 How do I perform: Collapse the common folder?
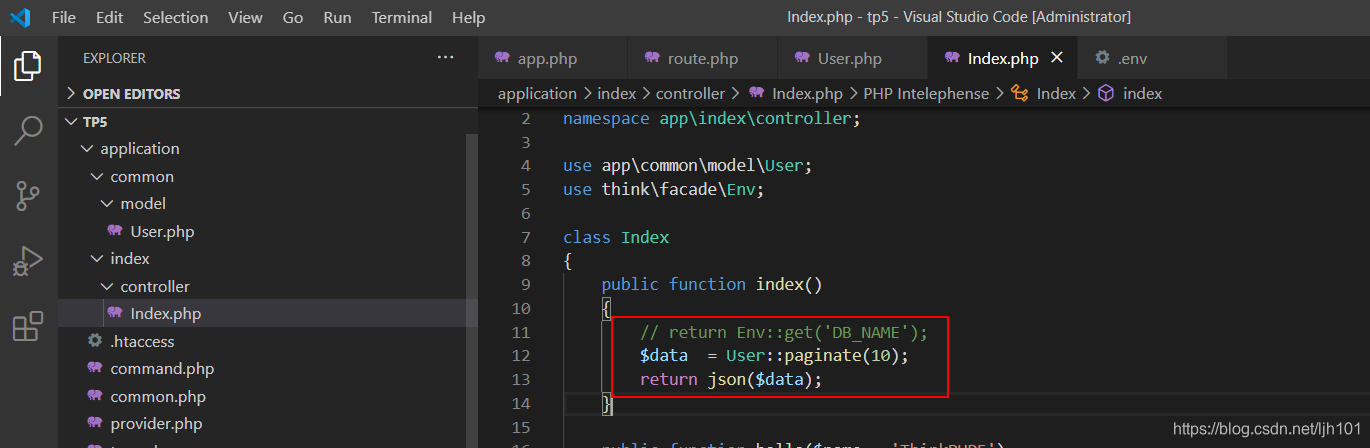[96, 177]
